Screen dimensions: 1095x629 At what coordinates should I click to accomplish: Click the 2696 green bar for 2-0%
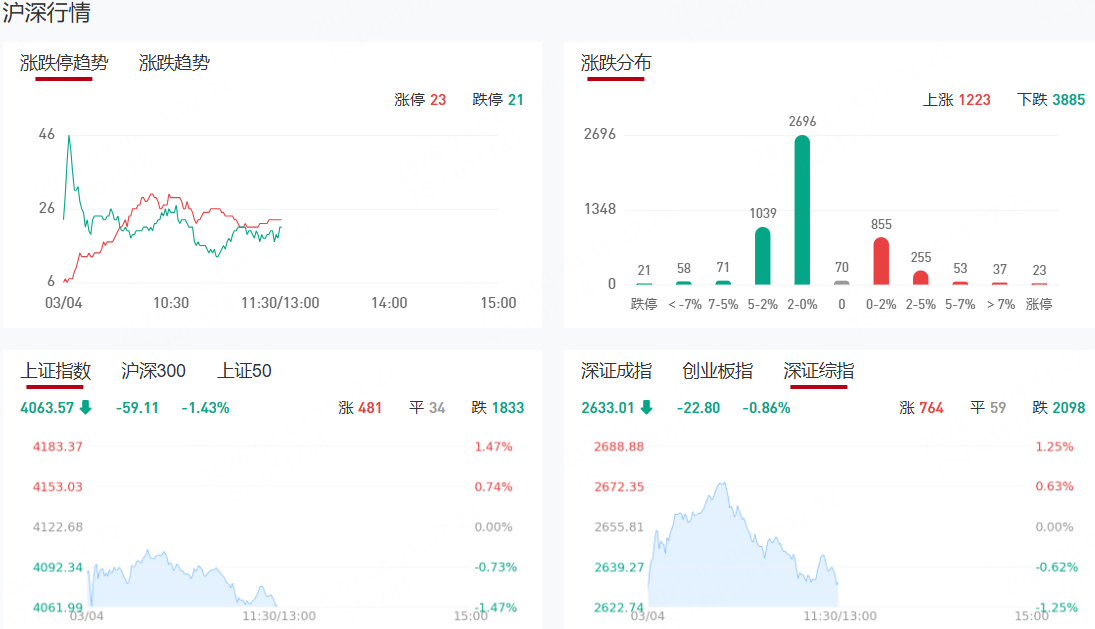pyautogui.click(x=802, y=210)
